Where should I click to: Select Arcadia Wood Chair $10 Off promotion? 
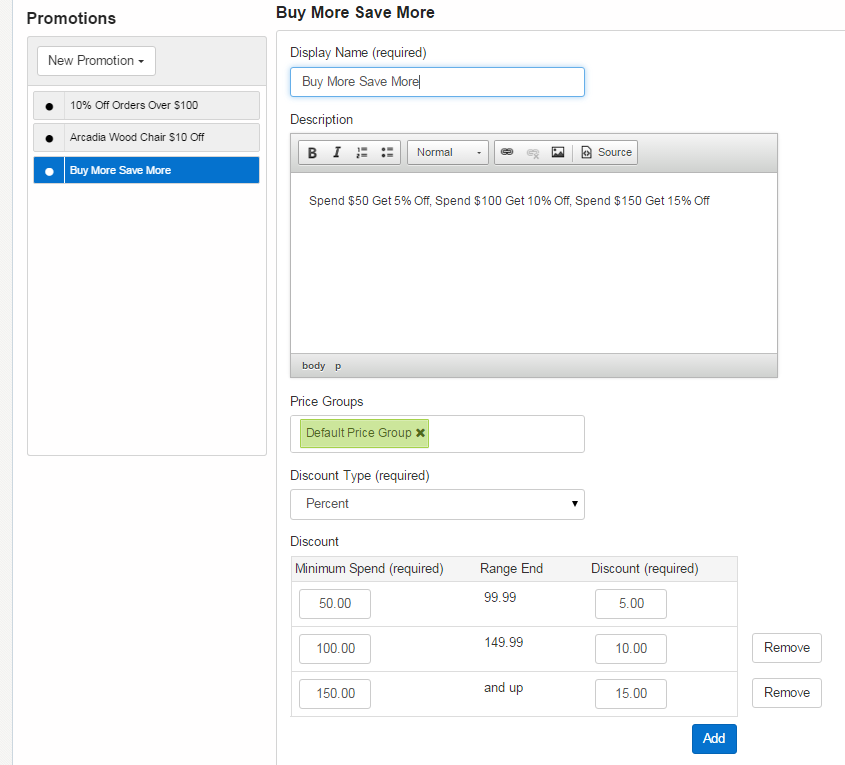(x=162, y=137)
